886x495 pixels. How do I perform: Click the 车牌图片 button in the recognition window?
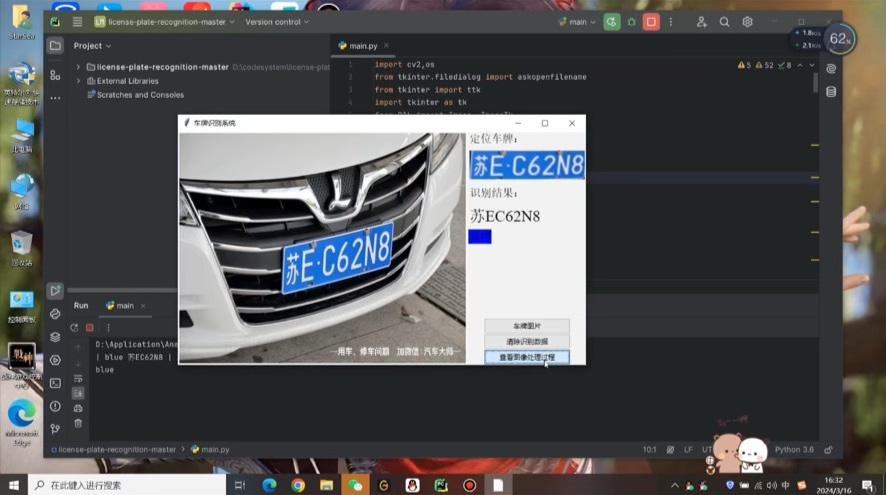pos(527,326)
